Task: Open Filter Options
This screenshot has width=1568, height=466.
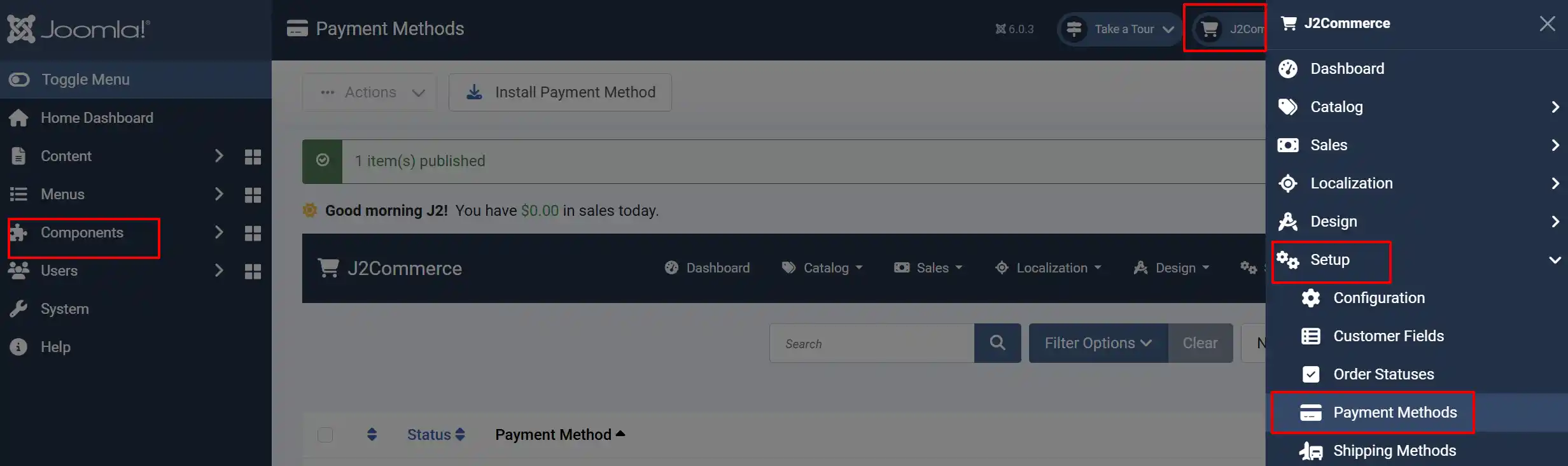Action: click(1098, 343)
